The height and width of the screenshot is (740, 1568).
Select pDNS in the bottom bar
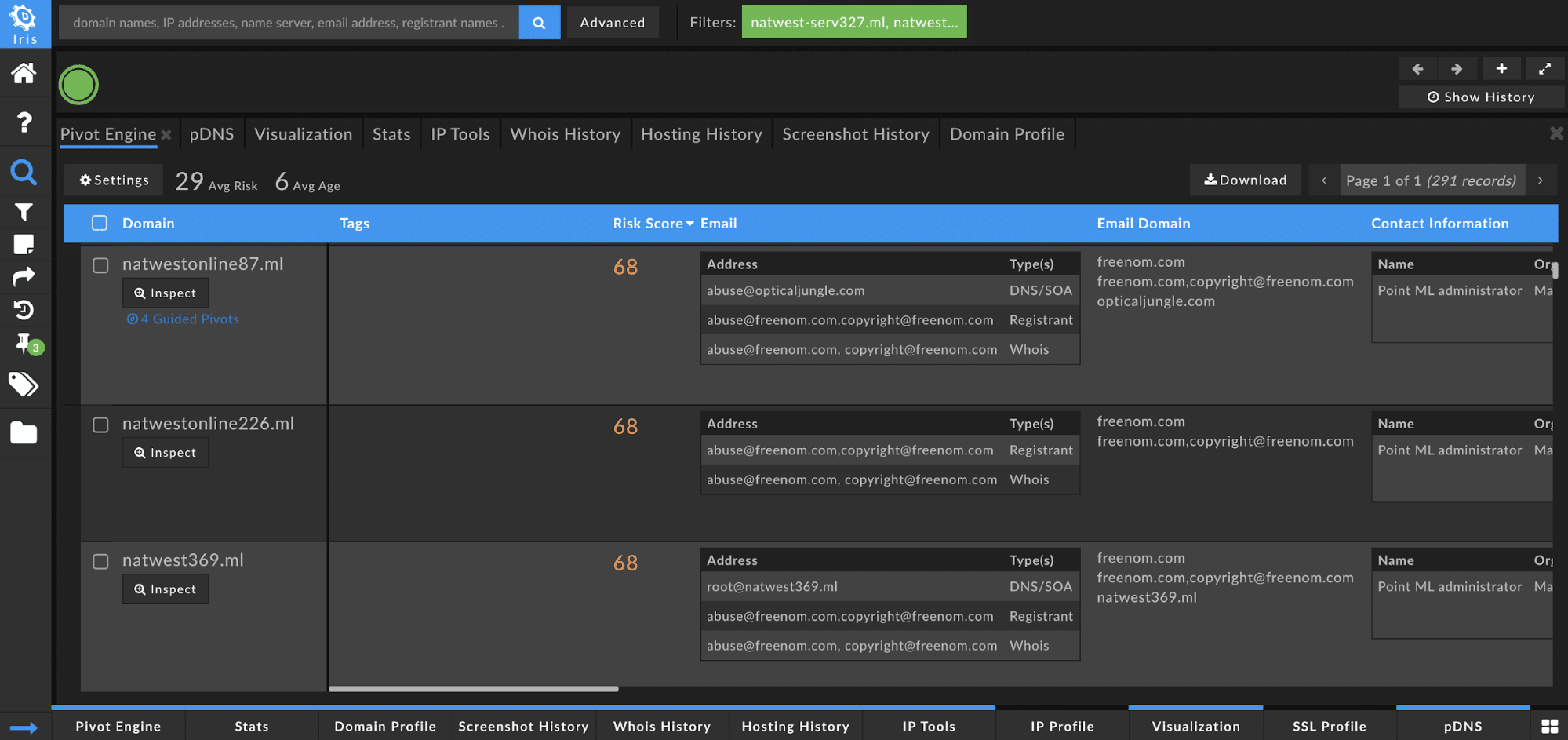pos(1463,727)
